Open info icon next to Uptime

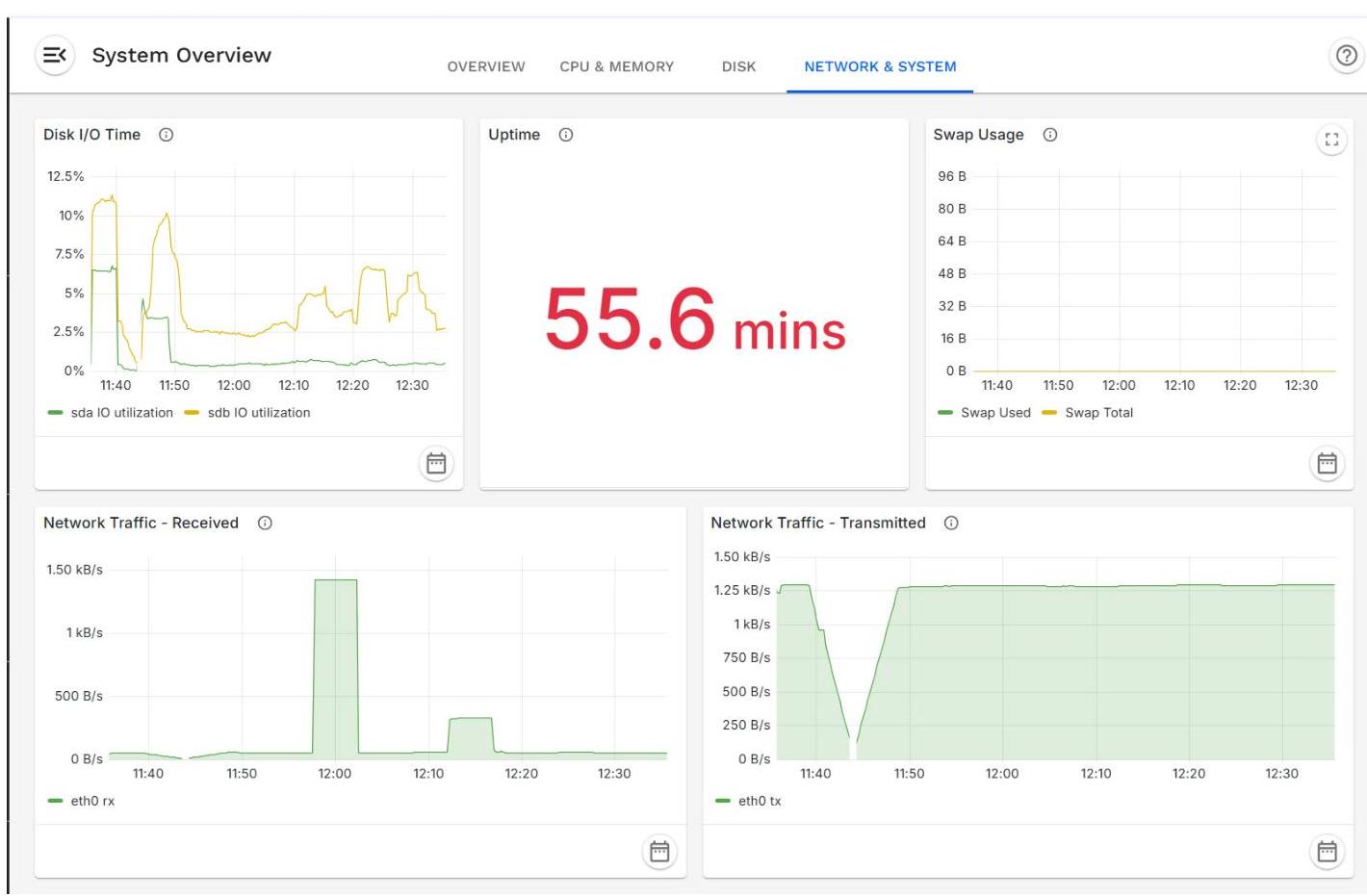tap(566, 135)
